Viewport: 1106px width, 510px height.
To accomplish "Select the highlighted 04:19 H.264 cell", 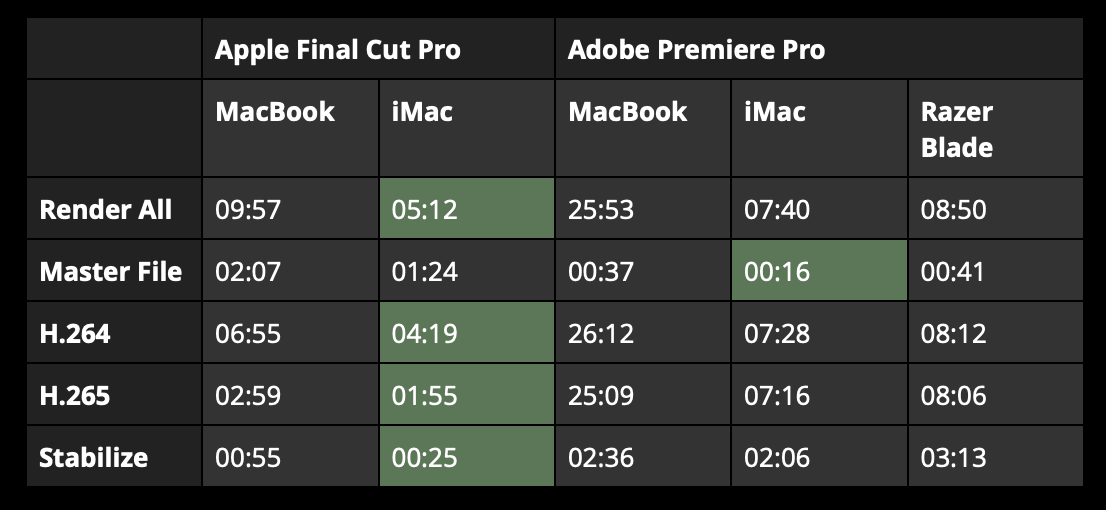I will [466, 333].
